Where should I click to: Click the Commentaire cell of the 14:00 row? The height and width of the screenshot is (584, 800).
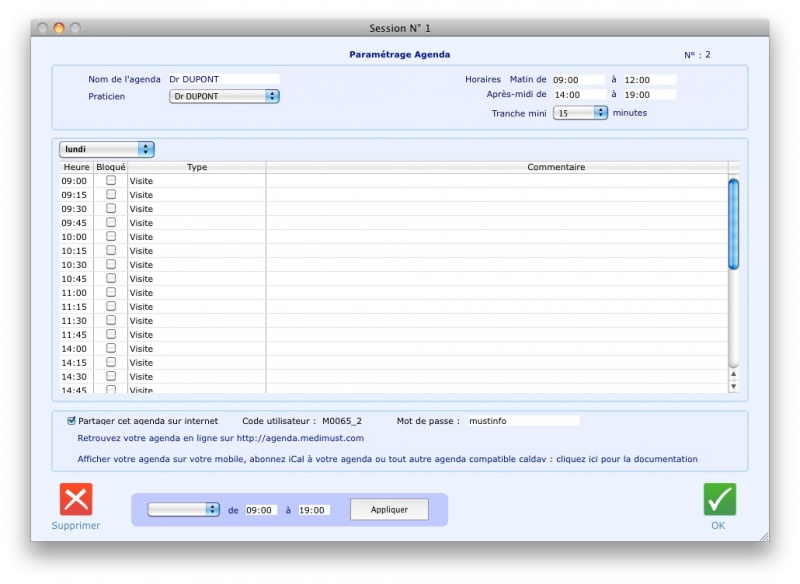(497, 348)
